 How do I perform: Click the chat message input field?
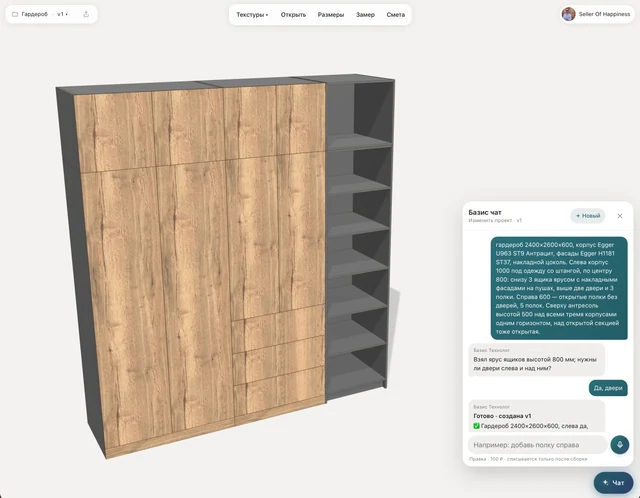pyautogui.click(x=538, y=445)
